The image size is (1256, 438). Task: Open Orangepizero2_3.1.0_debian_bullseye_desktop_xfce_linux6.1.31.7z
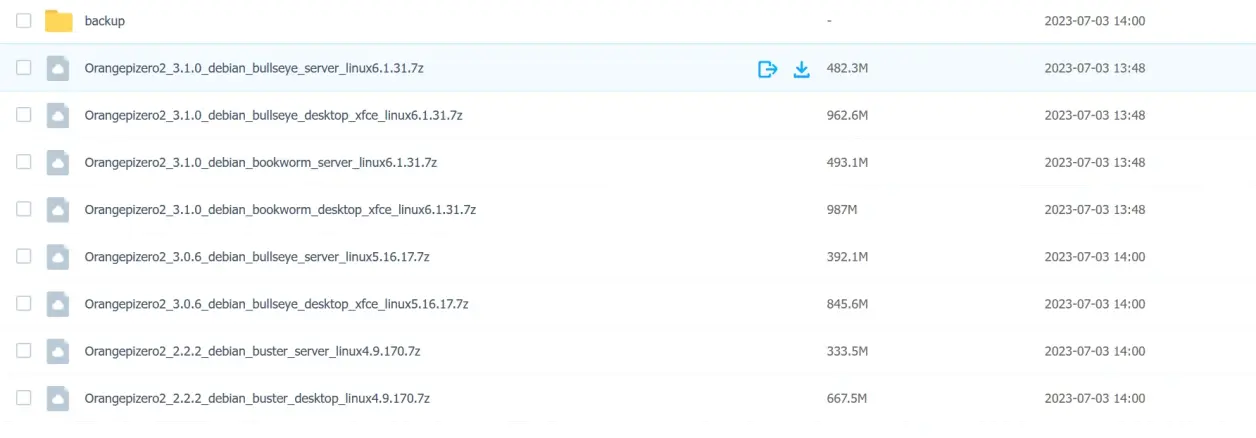tap(274, 115)
